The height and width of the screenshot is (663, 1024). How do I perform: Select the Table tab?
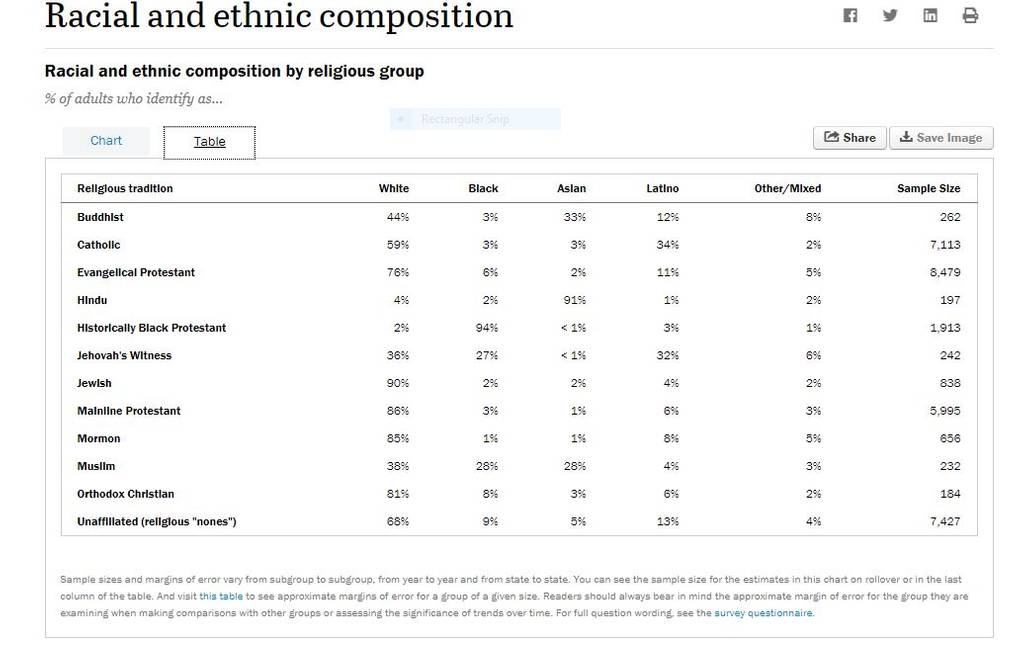click(209, 142)
